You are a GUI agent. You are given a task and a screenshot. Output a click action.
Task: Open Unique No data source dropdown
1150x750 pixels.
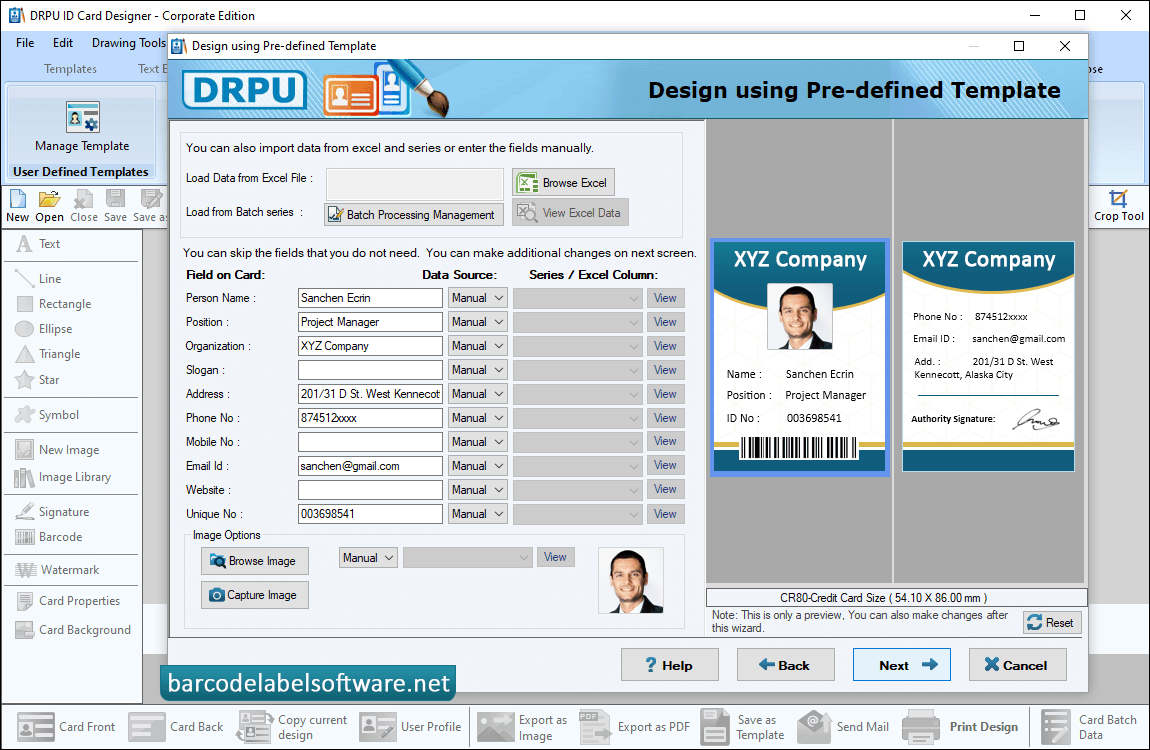click(477, 514)
